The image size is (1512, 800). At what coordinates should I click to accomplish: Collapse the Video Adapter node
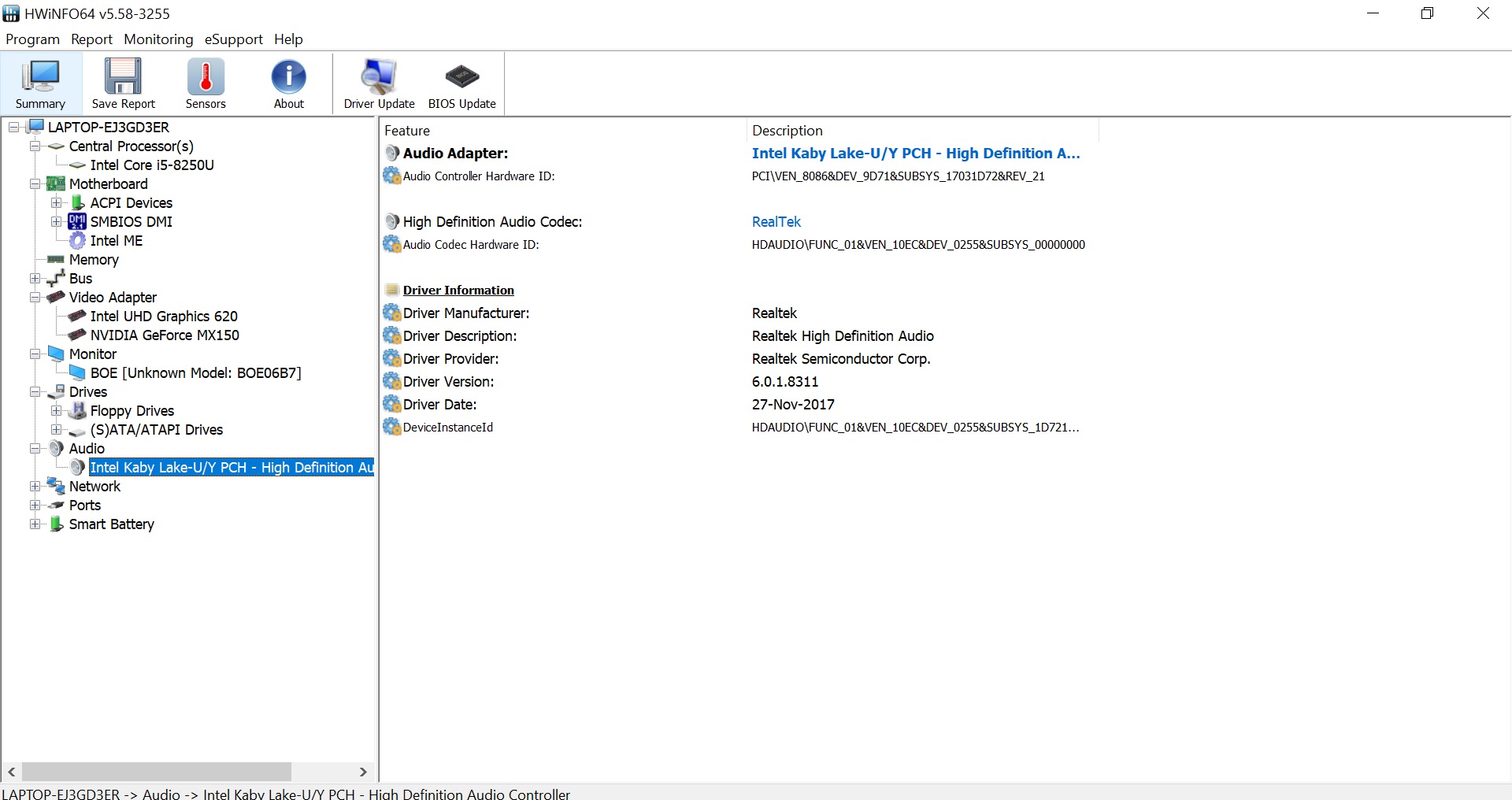[x=35, y=297]
